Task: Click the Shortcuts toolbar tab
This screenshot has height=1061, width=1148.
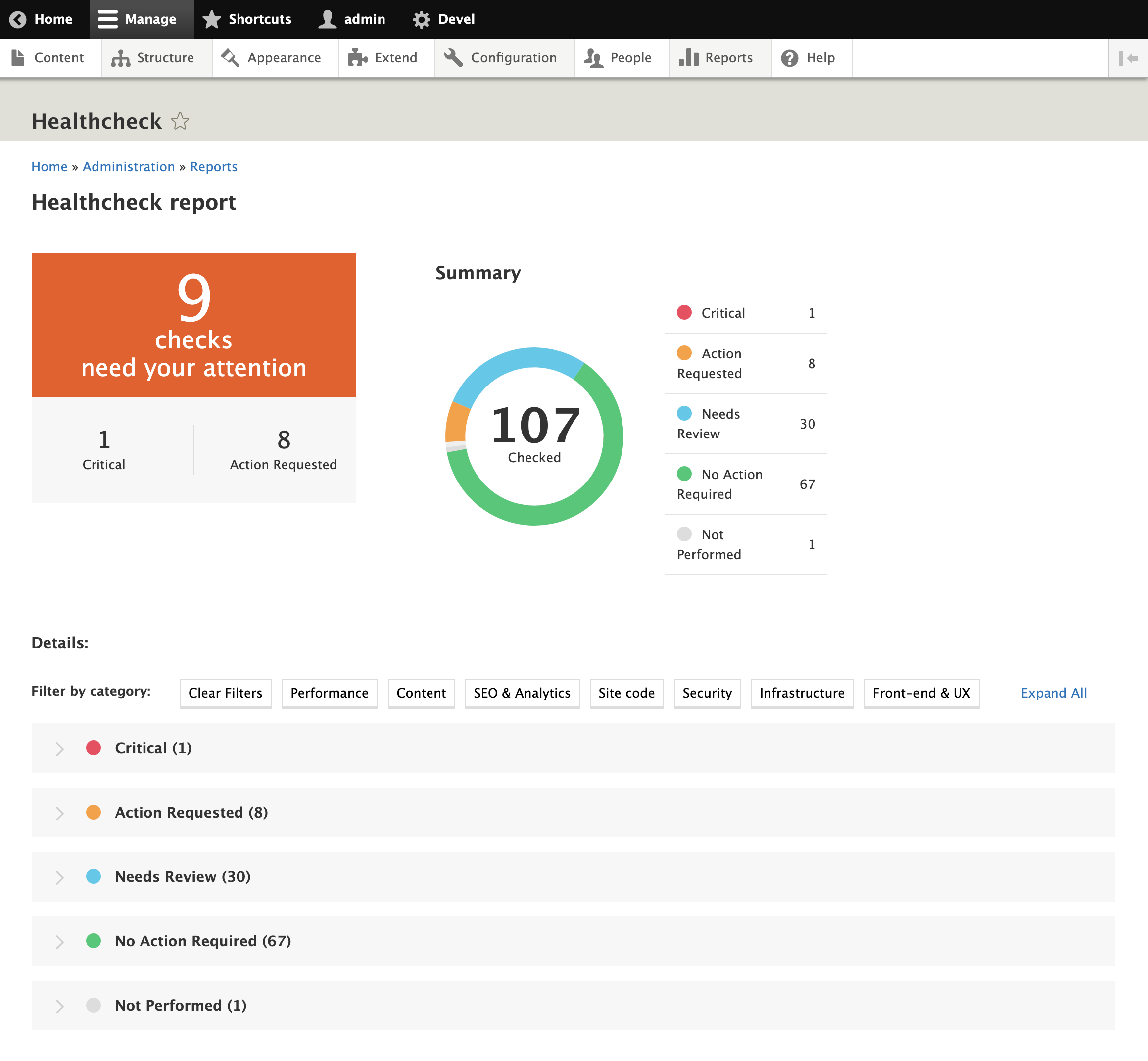Action: point(247,19)
